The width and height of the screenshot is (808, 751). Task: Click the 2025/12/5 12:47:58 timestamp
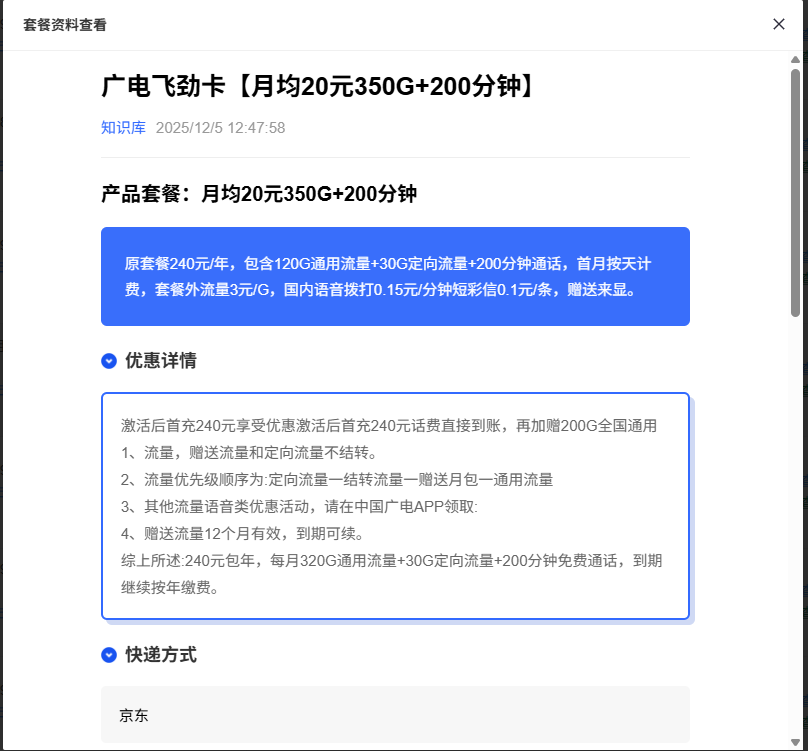point(220,128)
